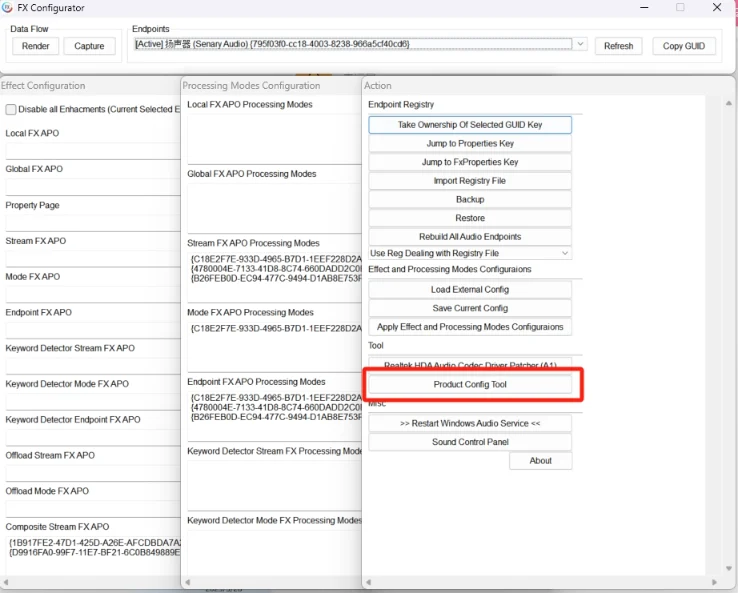Click the FX Configurator app icon

coord(8,8)
